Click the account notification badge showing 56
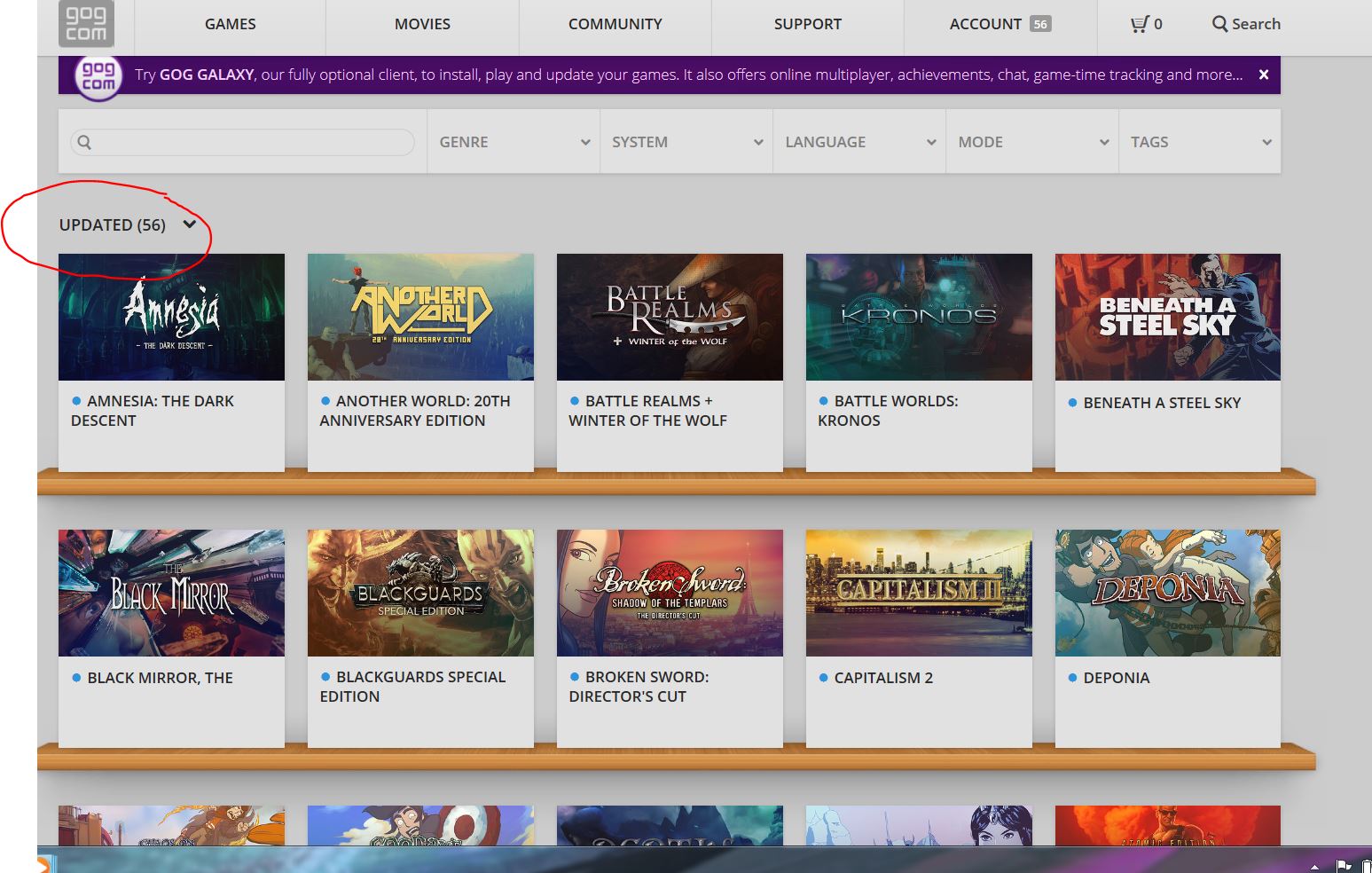Screen dimensions: 1372x873 click(x=1040, y=24)
